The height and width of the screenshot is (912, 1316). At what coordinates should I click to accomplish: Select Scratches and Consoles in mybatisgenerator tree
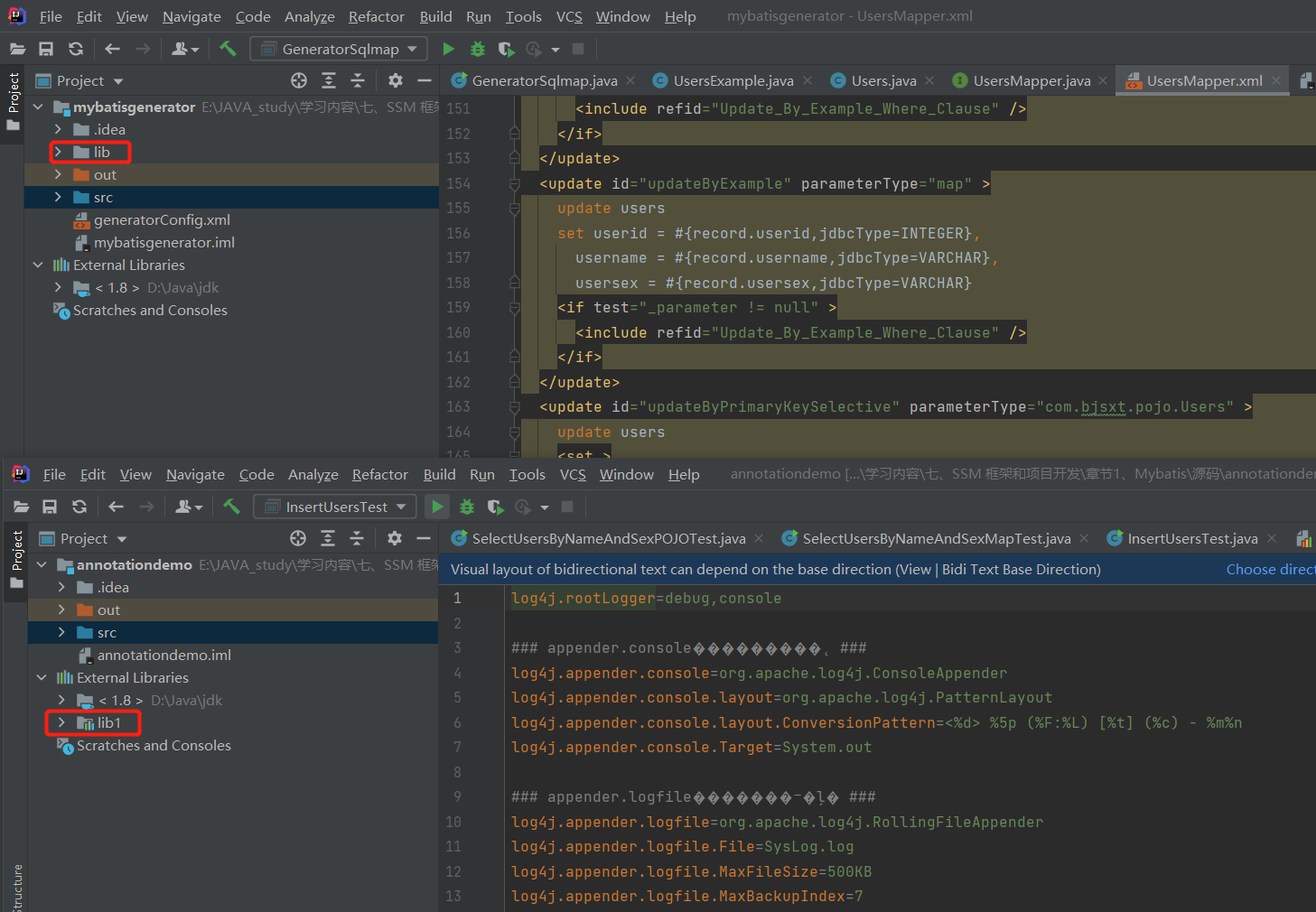pos(150,310)
